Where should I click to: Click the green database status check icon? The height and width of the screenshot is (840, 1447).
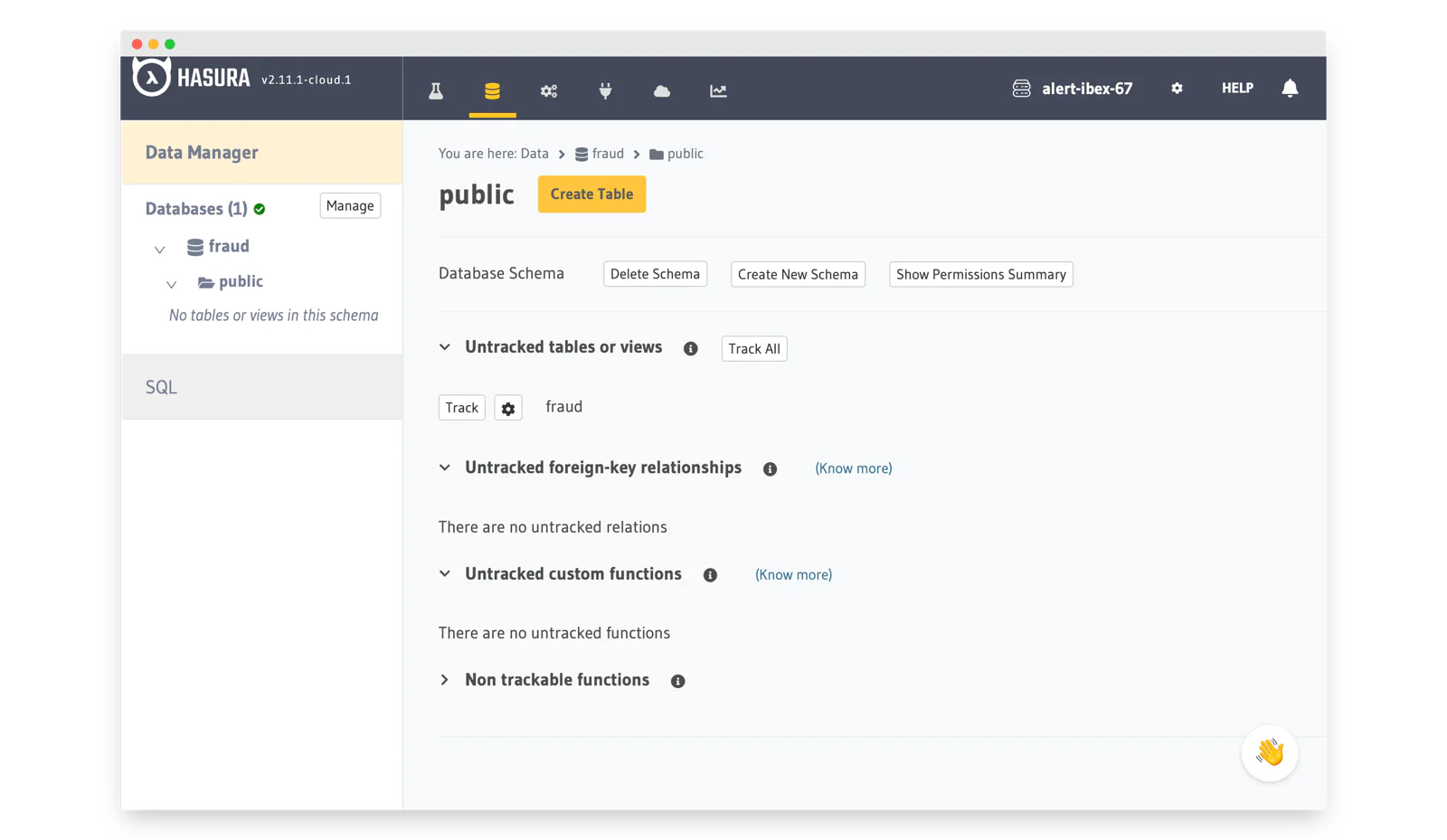coord(260,209)
